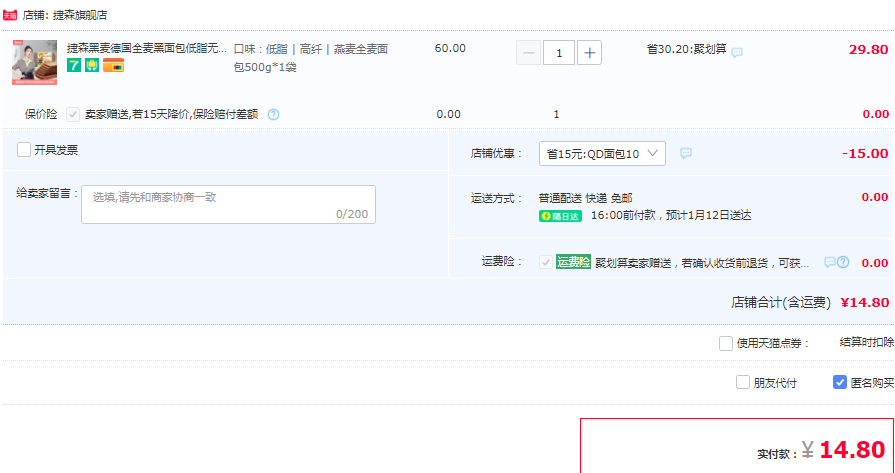The width and height of the screenshot is (895, 473).
Task: Show 运费险 help question mark
Action: [x=843, y=262]
